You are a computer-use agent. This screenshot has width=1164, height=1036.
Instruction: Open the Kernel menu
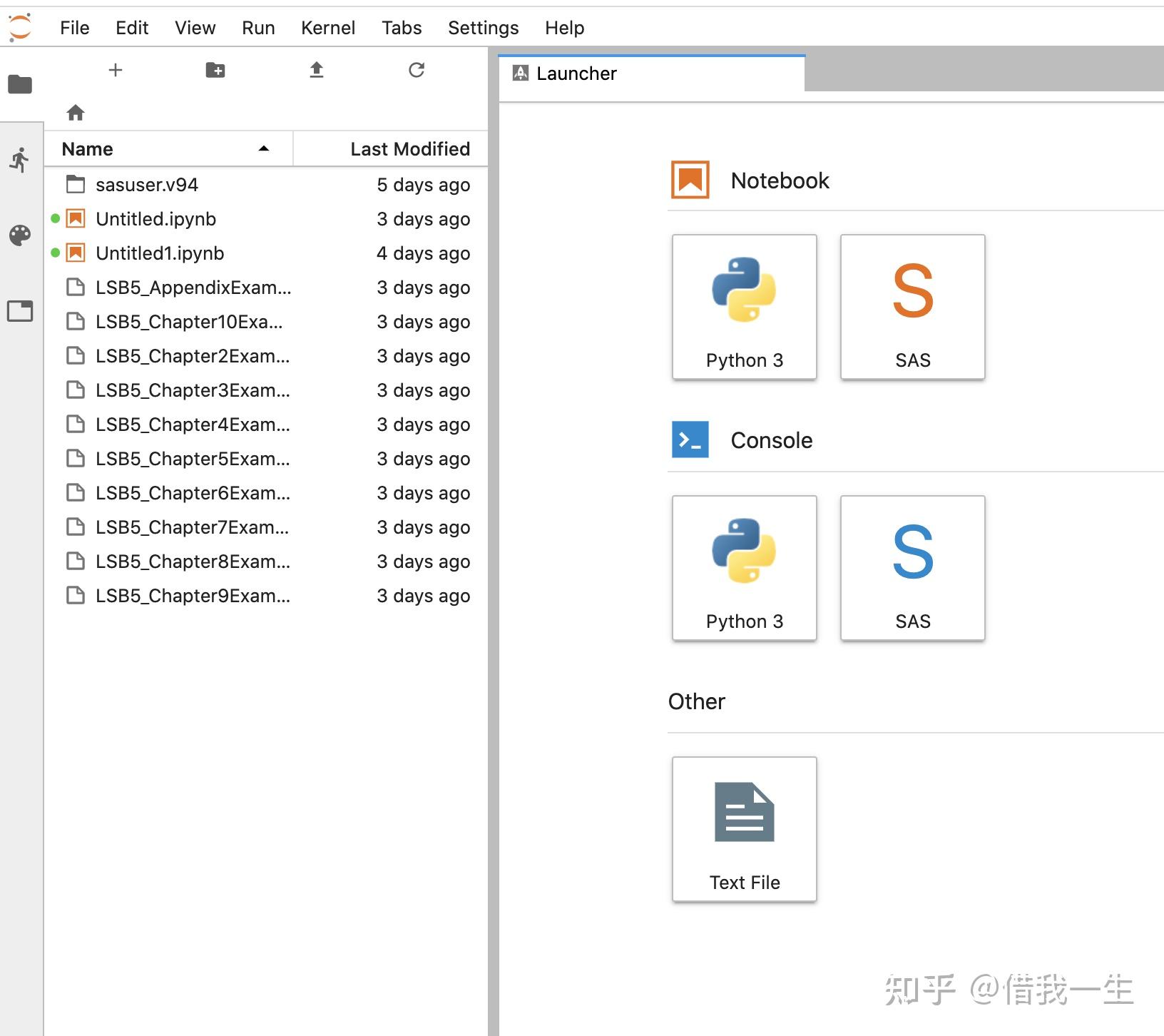(328, 28)
